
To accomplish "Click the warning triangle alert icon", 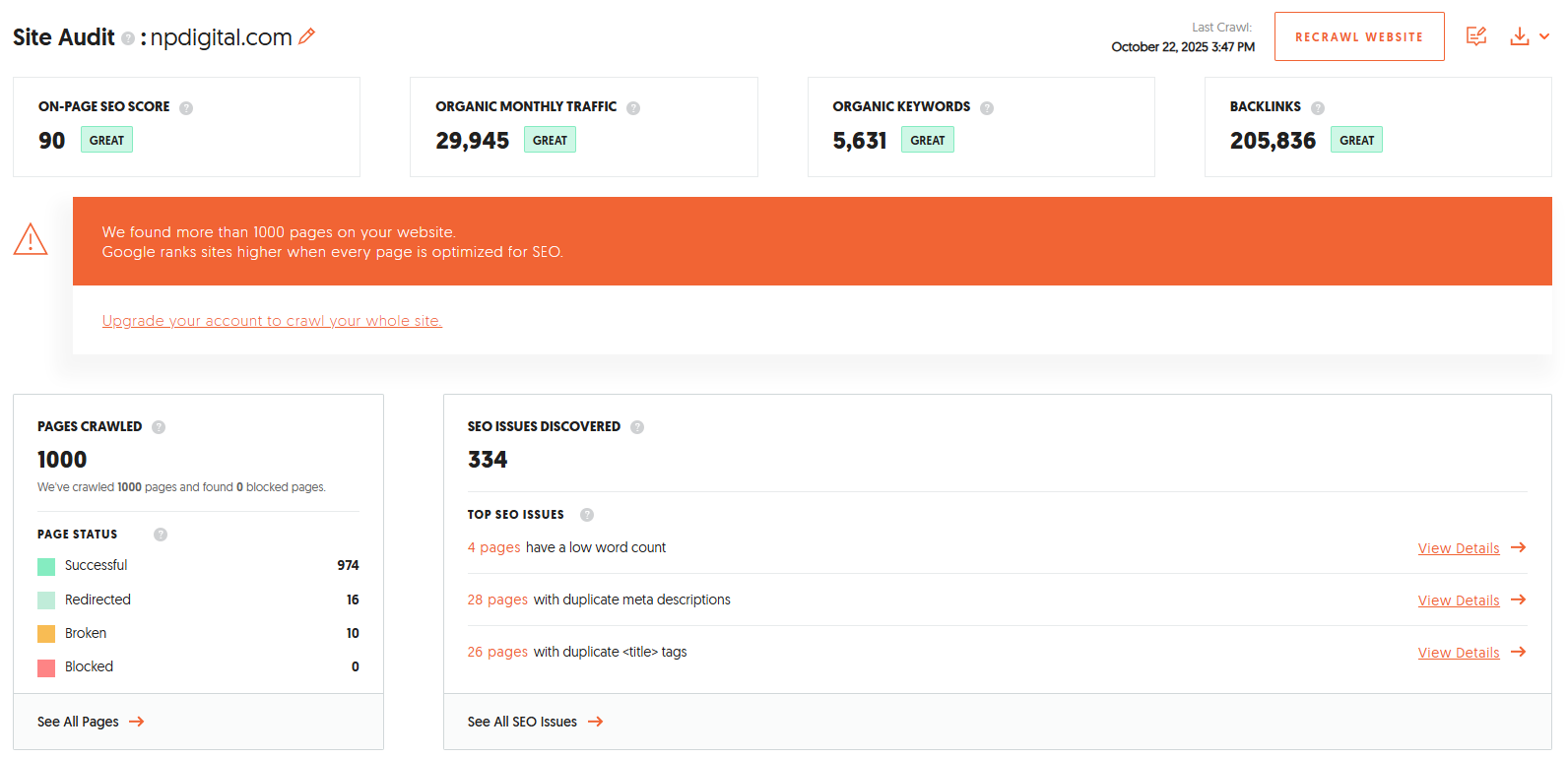I will click(31, 238).
